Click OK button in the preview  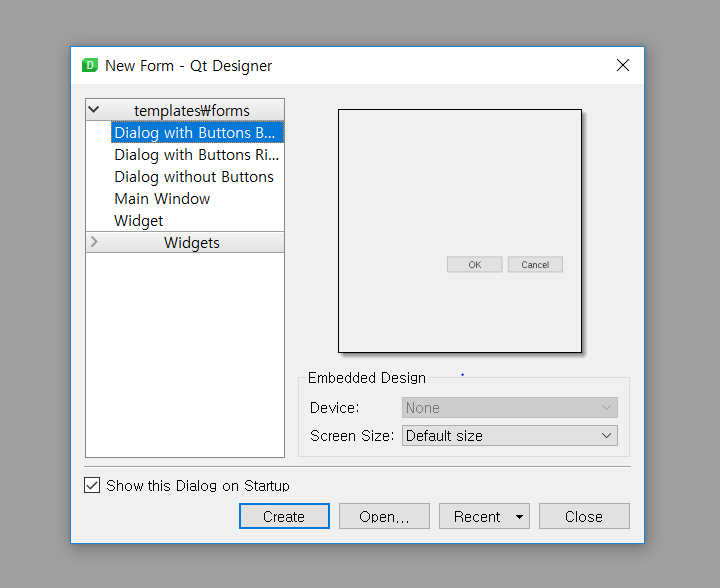[x=475, y=265]
